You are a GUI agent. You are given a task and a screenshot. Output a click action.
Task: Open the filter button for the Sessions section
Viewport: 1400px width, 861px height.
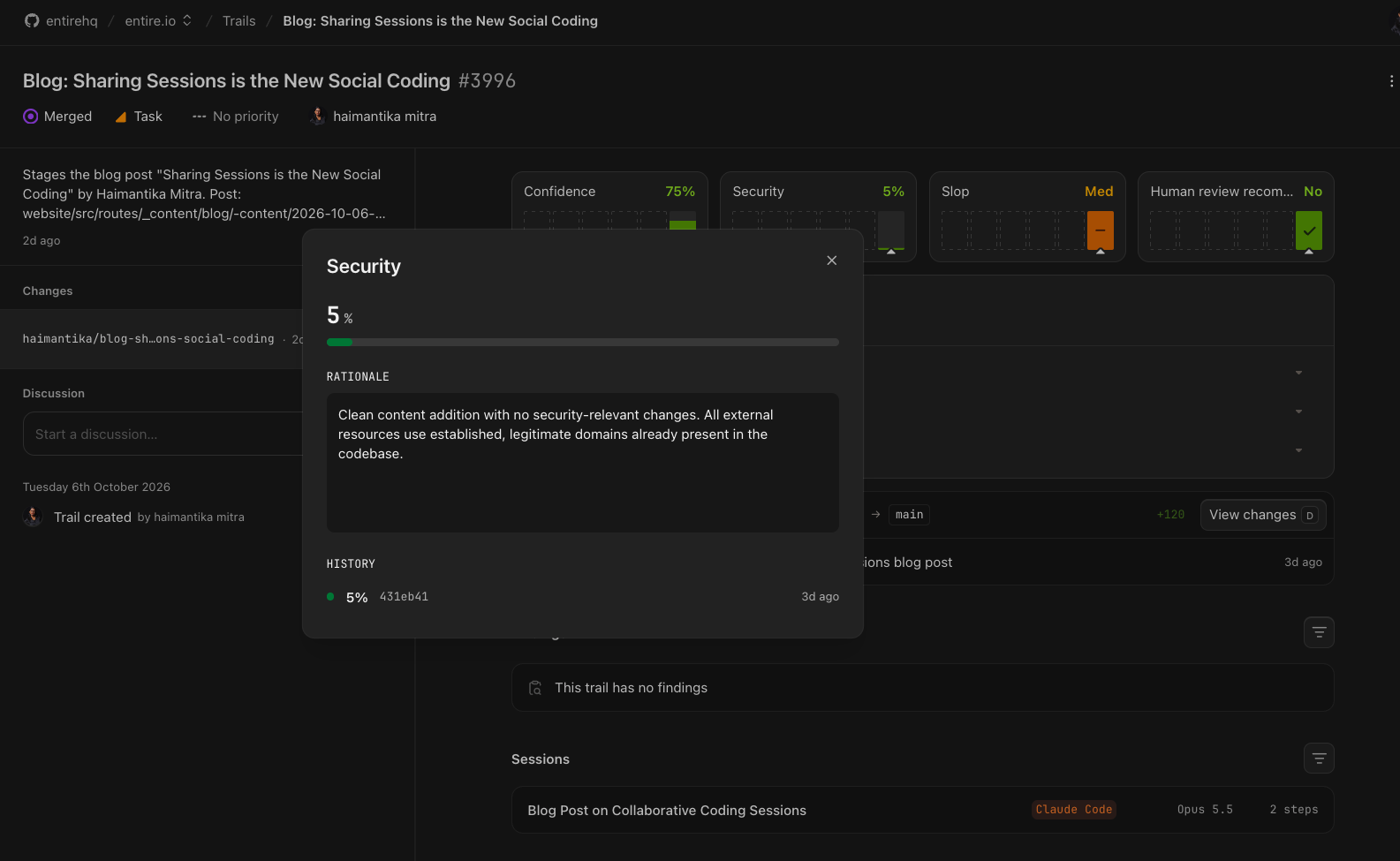pyautogui.click(x=1319, y=759)
